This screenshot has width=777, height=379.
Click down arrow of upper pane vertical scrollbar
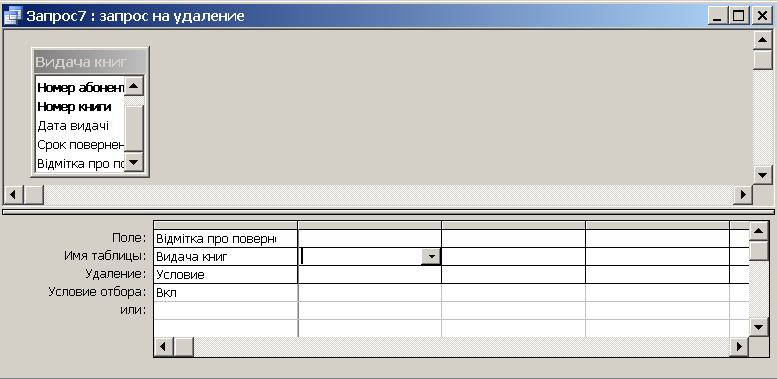(763, 174)
